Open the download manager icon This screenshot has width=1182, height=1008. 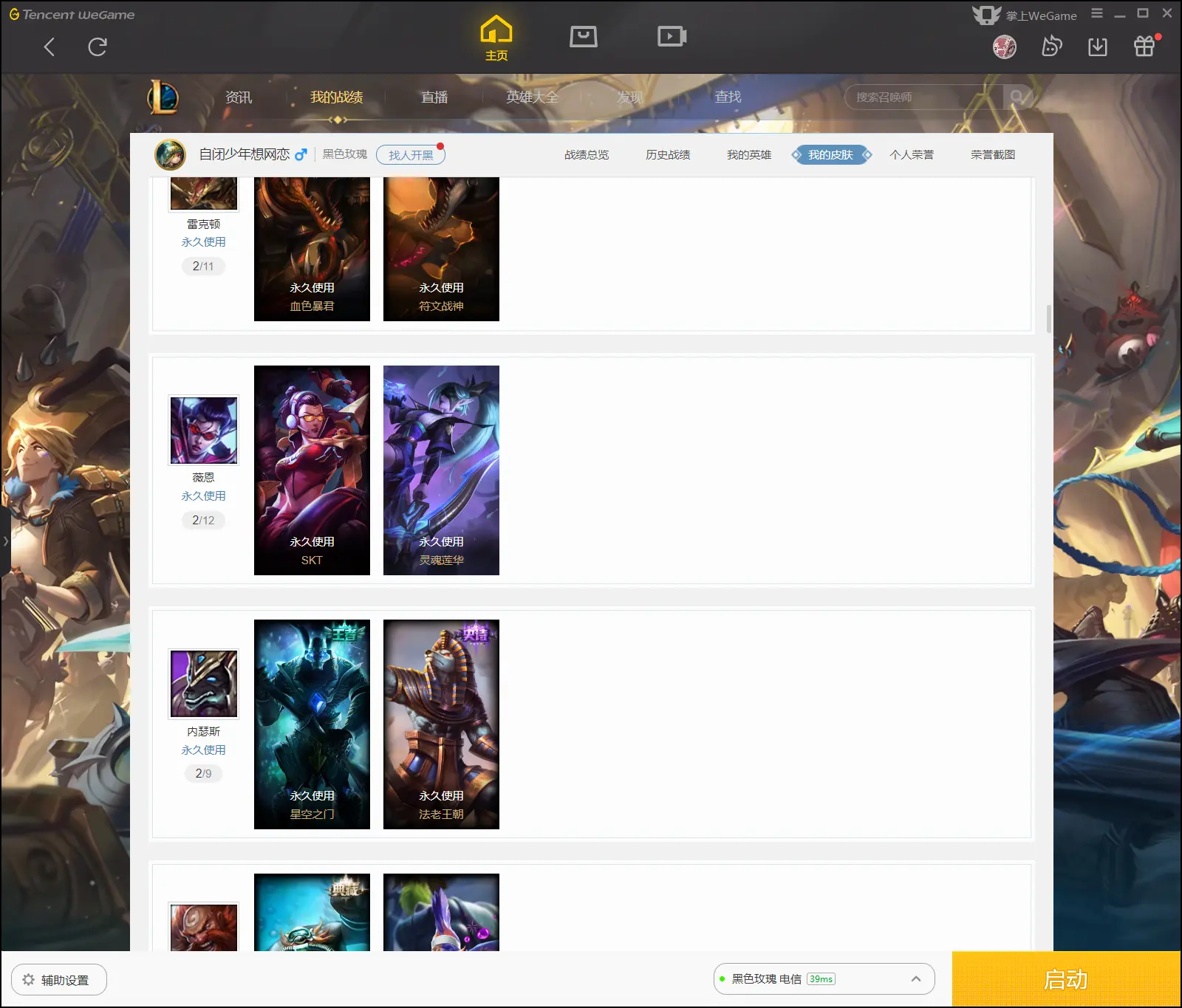(1098, 47)
